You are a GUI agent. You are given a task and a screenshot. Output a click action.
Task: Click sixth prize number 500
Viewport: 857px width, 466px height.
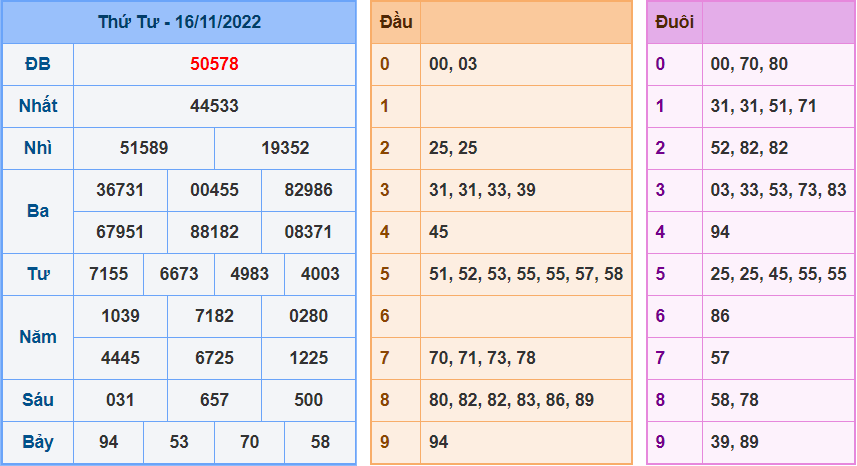[308, 400]
